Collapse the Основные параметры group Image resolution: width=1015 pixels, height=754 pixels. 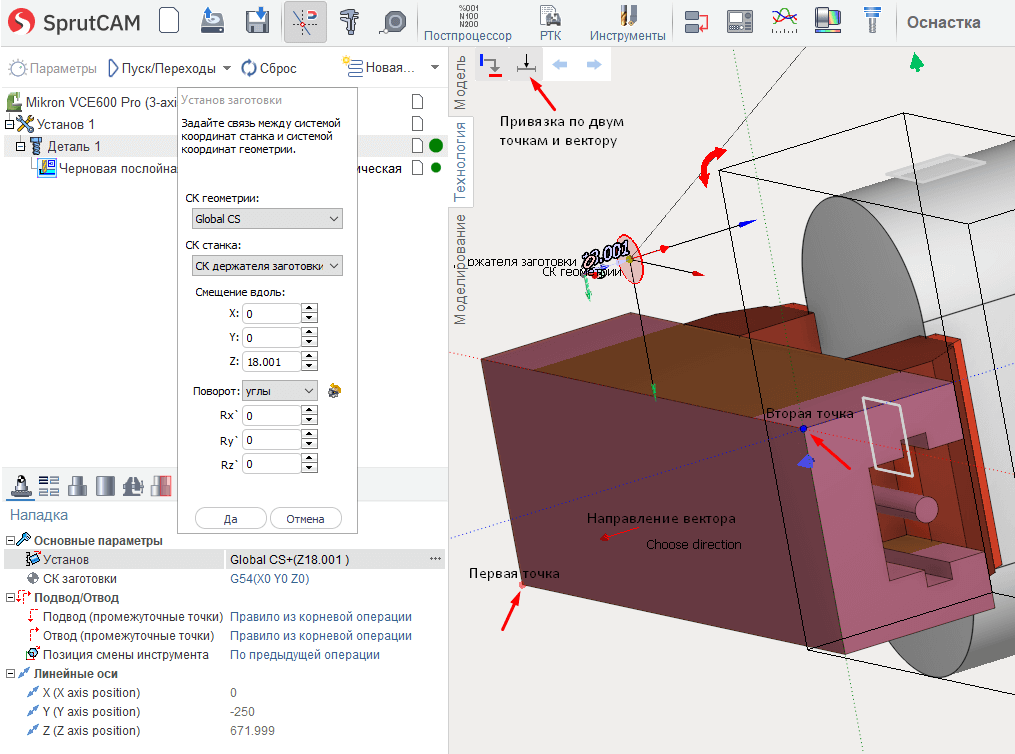click(x=10, y=540)
